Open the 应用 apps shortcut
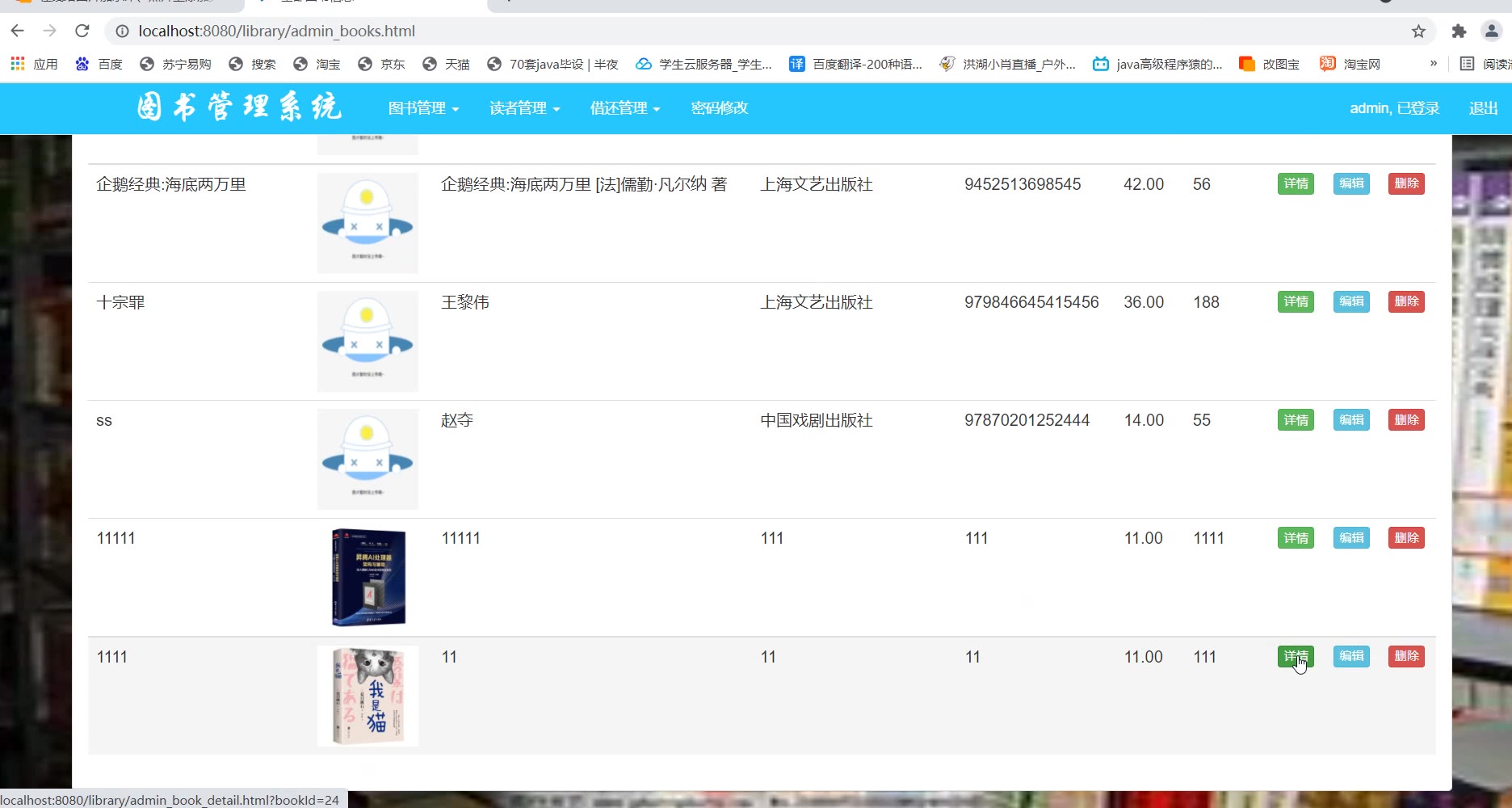 (x=34, y=64)
